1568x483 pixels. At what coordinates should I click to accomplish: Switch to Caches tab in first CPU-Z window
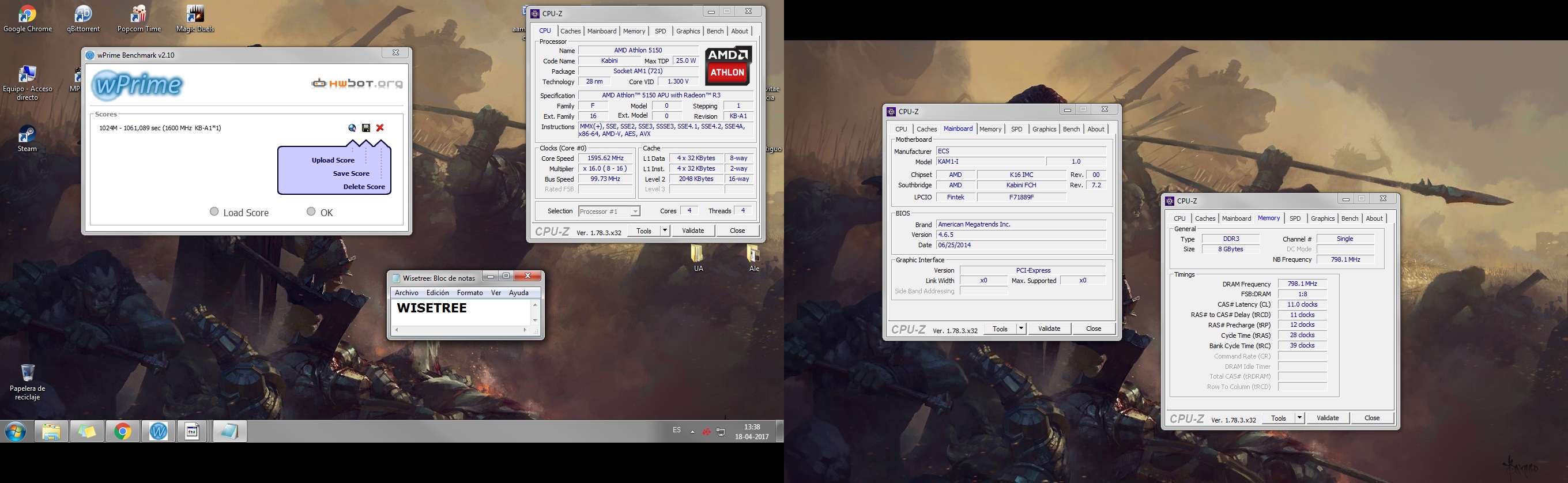click(x=570, y=31)
